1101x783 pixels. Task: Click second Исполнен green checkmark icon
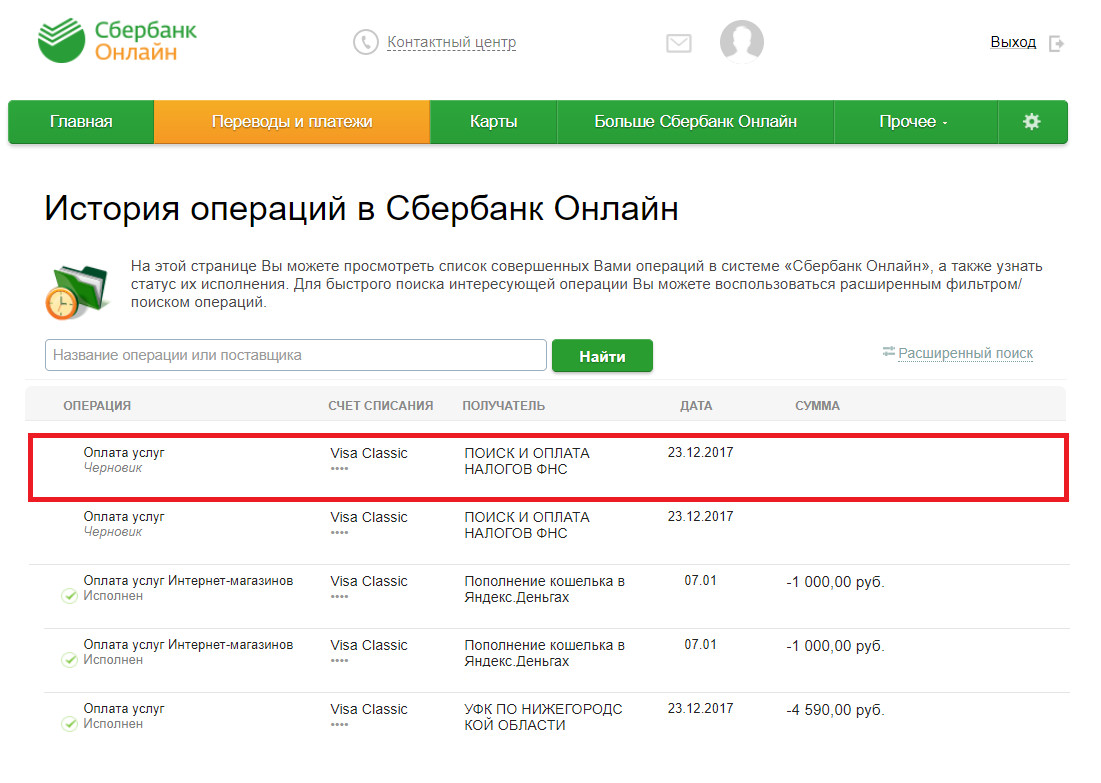69,660
